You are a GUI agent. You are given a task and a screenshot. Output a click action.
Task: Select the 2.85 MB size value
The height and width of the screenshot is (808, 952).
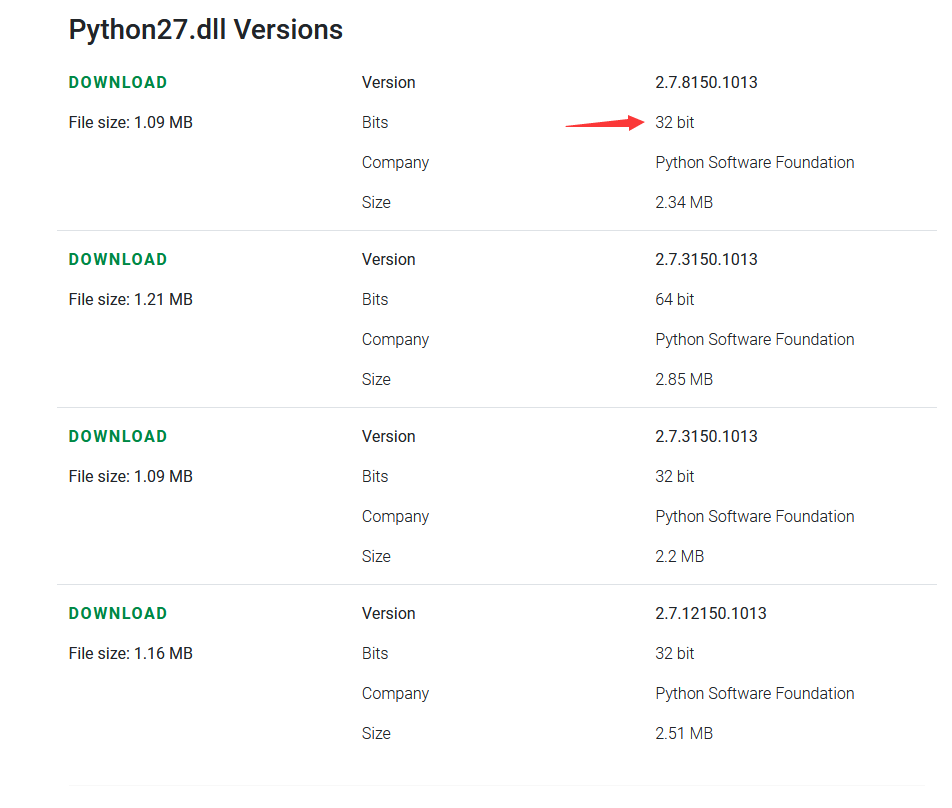pos(684,379)
